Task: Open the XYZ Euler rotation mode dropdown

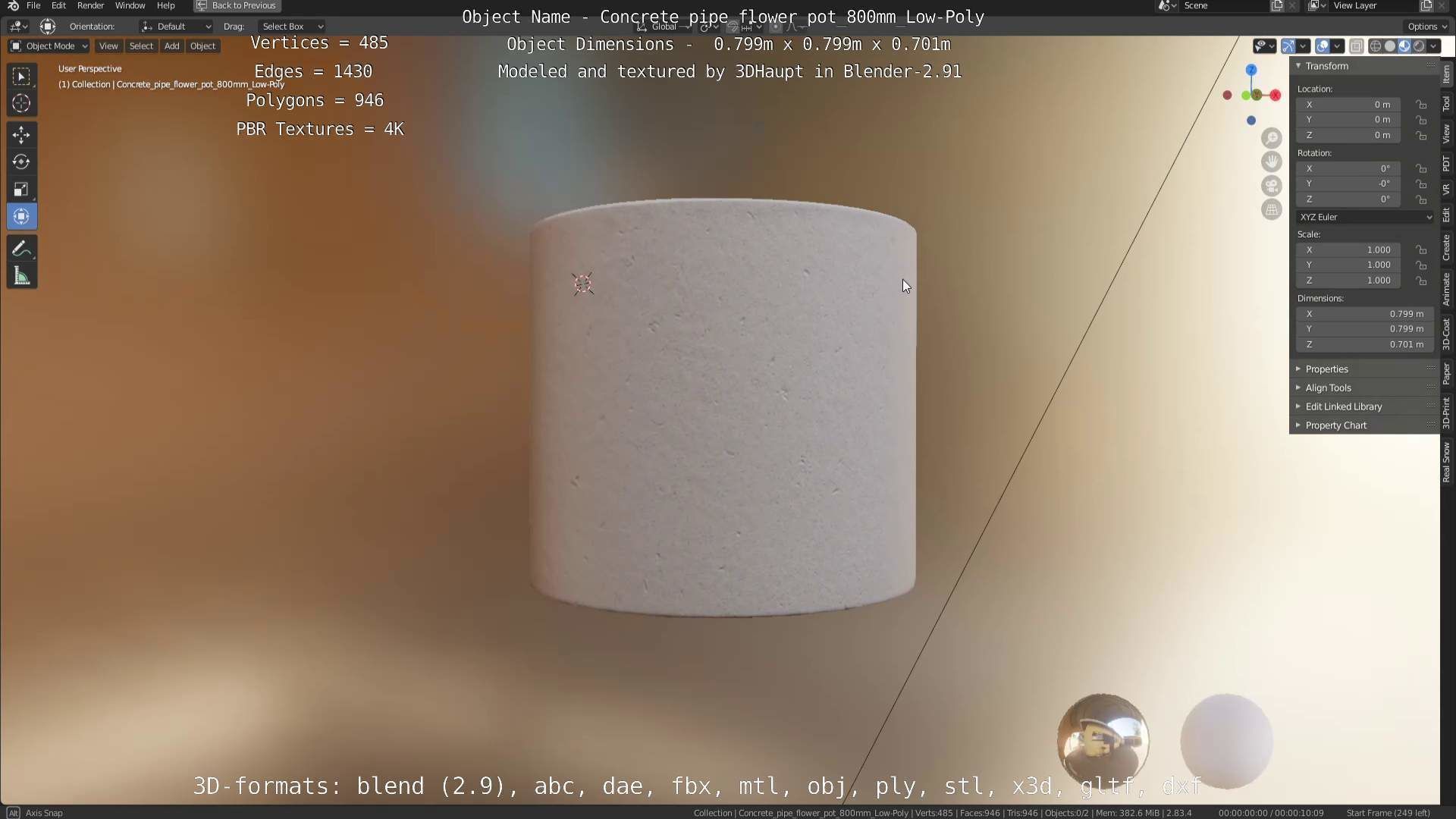Action: click(x=1365, y=217)
